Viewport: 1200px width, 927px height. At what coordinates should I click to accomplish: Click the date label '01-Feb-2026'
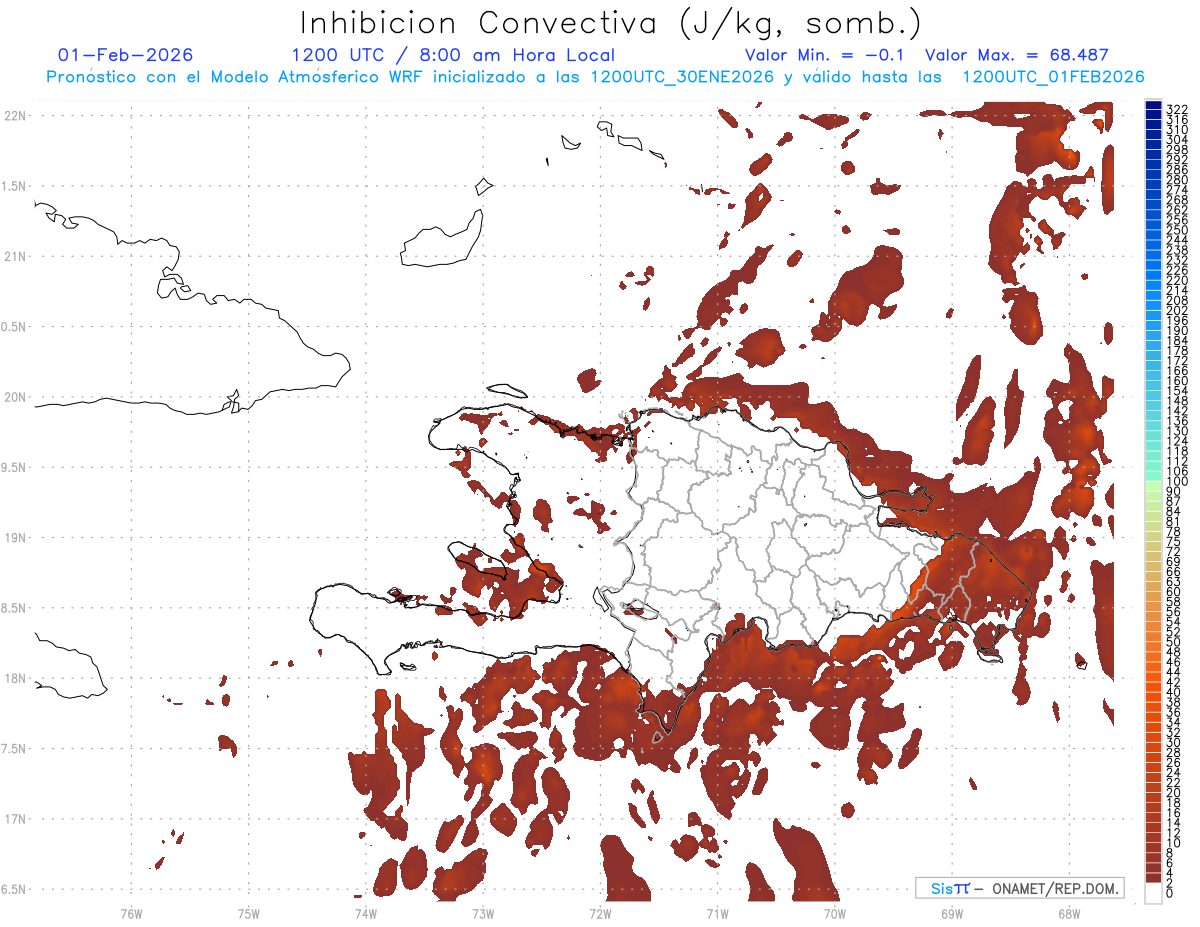[x=126, y=55]
